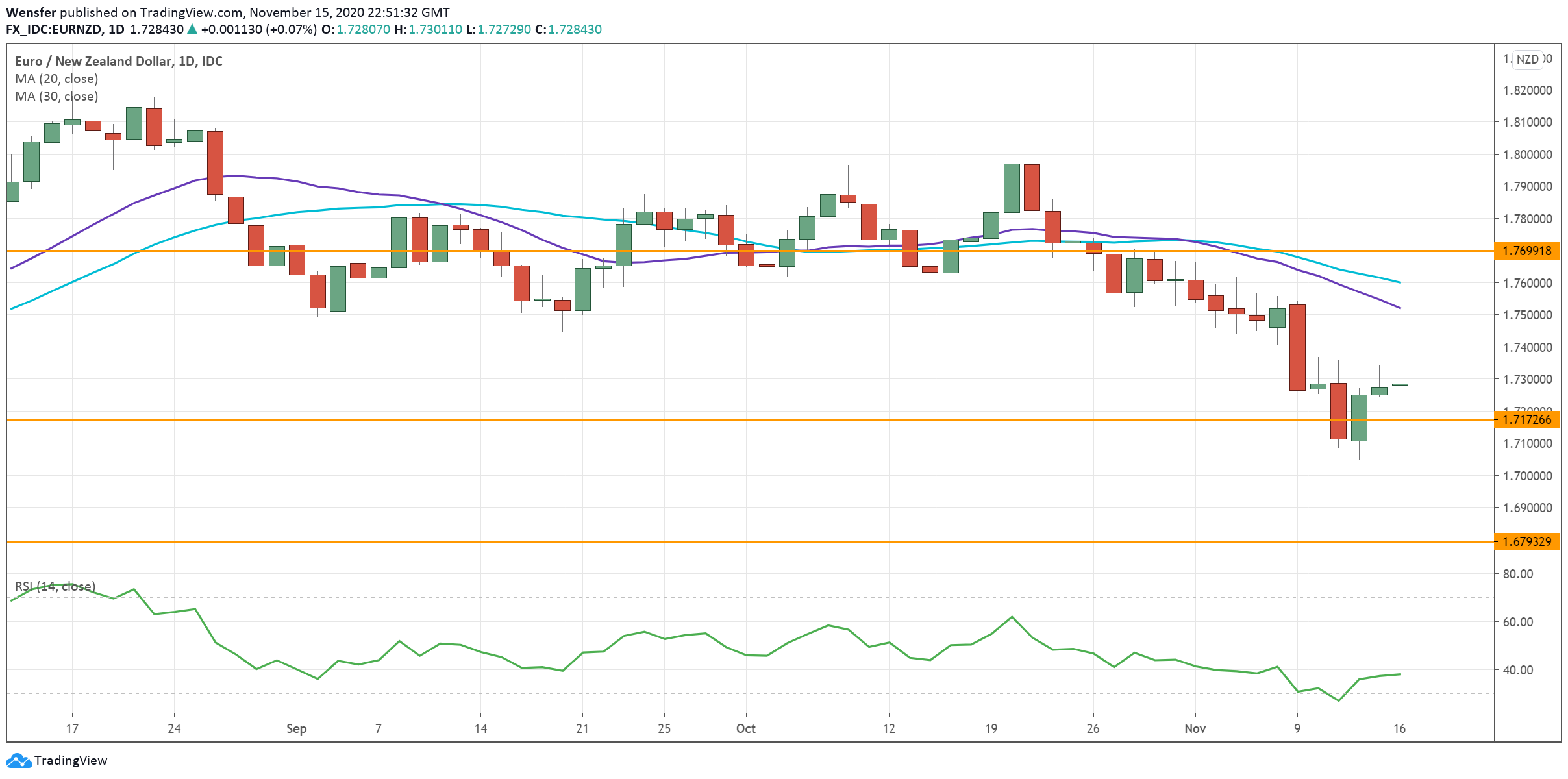This screenshot has height=779, width=1568.
Task: Click the green up-arrow price change indicator
Action: [192, 29]
